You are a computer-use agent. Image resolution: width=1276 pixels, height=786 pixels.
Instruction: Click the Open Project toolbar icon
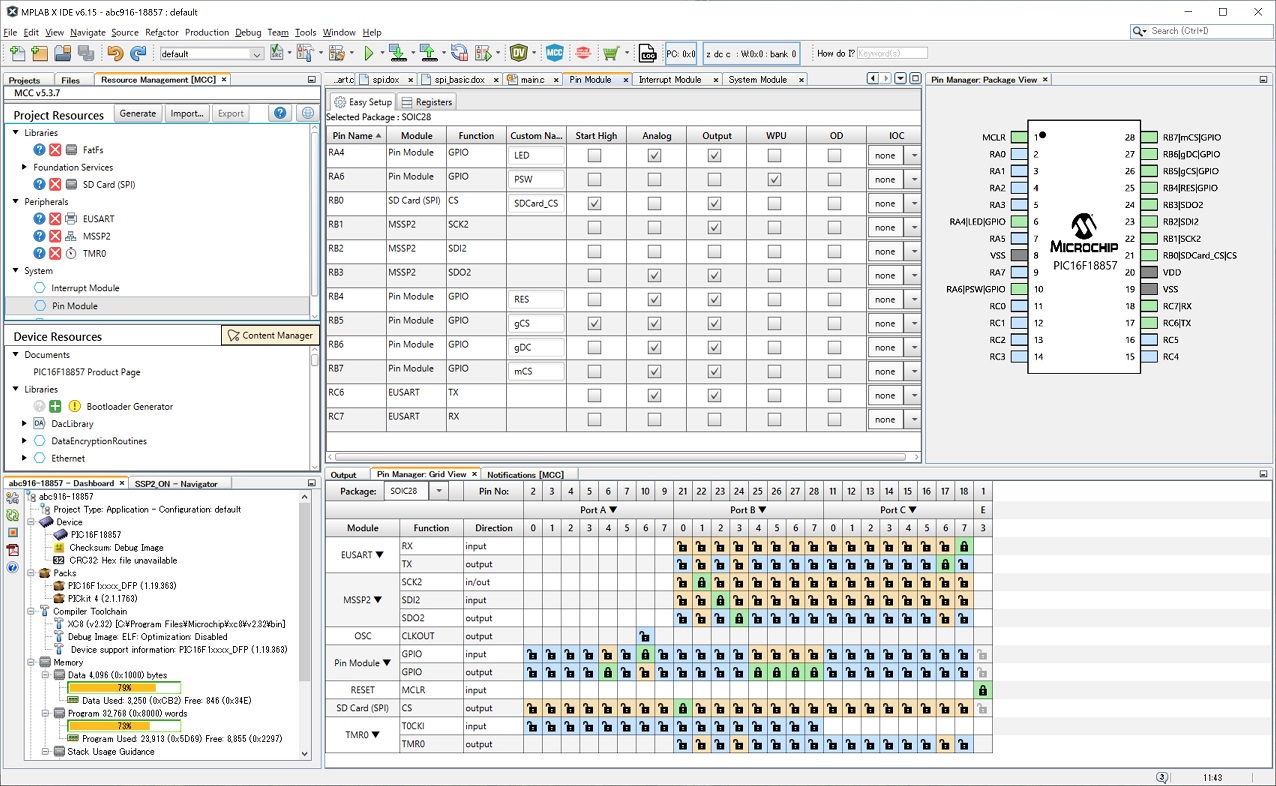pyautogui.click(x=63, y=53)
